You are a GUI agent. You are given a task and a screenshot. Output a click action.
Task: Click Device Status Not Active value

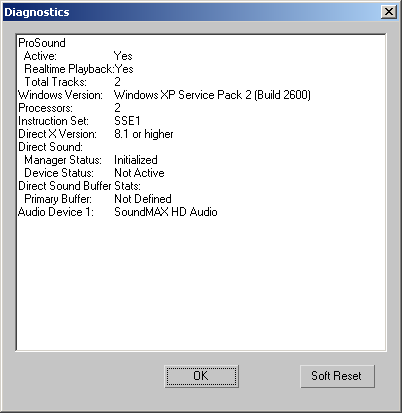pos(139,173)
